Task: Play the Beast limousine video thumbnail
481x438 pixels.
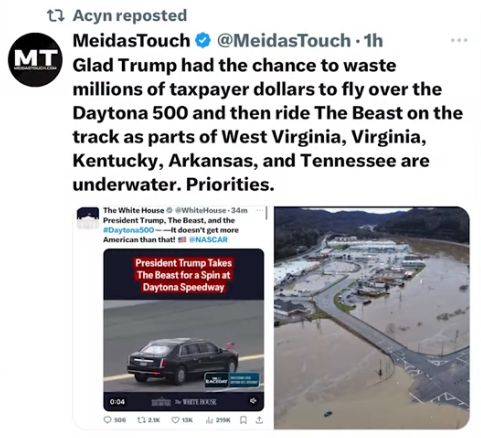Action: 184,330
